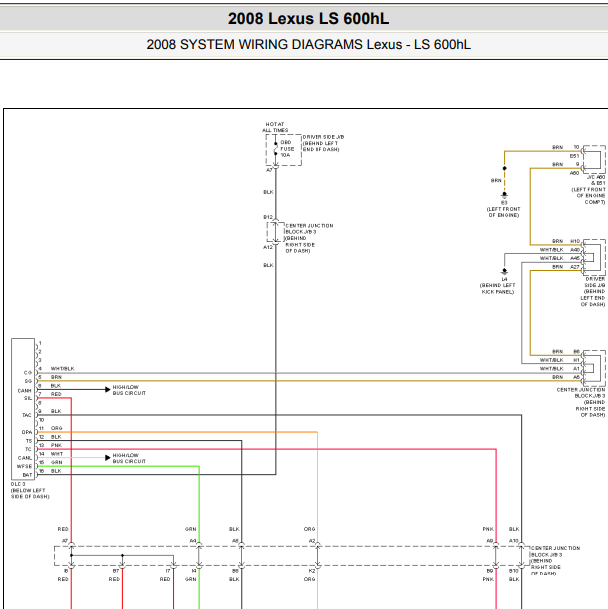Viewport: 608px width, 609px height.
Task: Click the 'K2' terminal label
Action: click(x=312, y=571)
